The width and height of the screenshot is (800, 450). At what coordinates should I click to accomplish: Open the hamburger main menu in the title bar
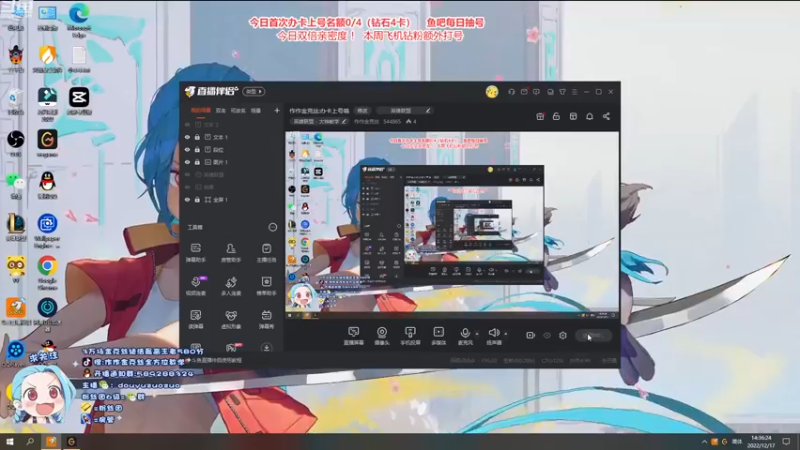[x=574, y=92]
